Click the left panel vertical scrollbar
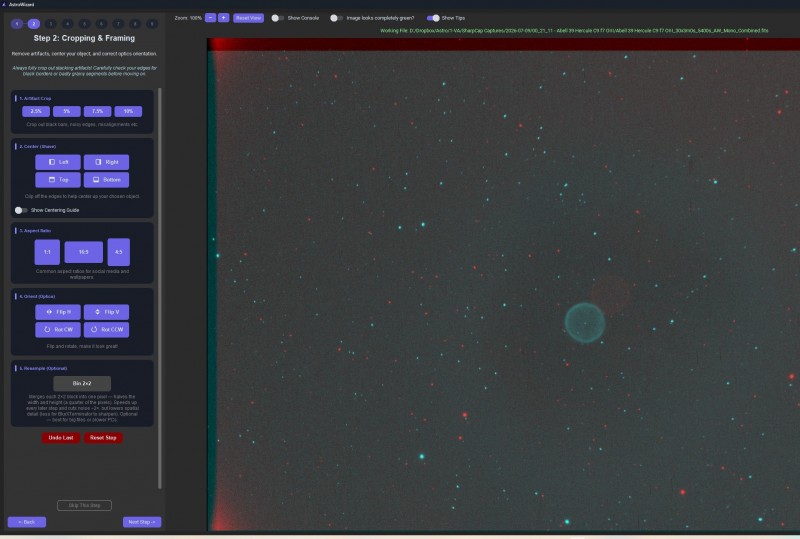 click(x=160, y=288)
